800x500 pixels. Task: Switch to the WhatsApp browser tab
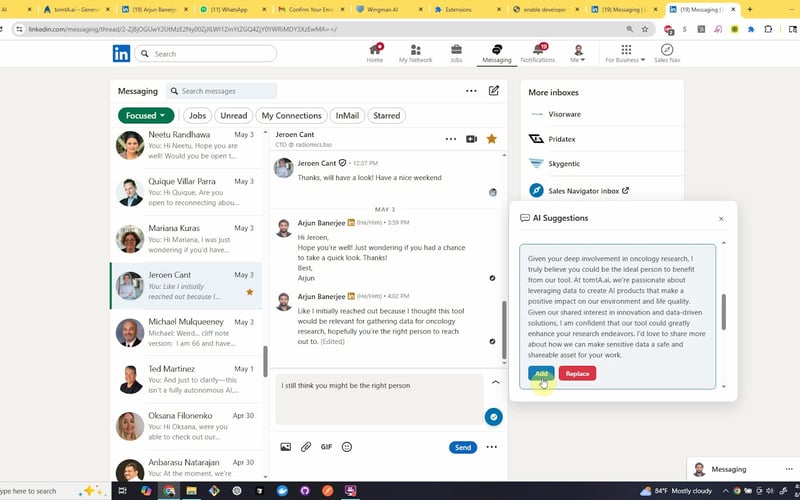[x=232, y=9]
